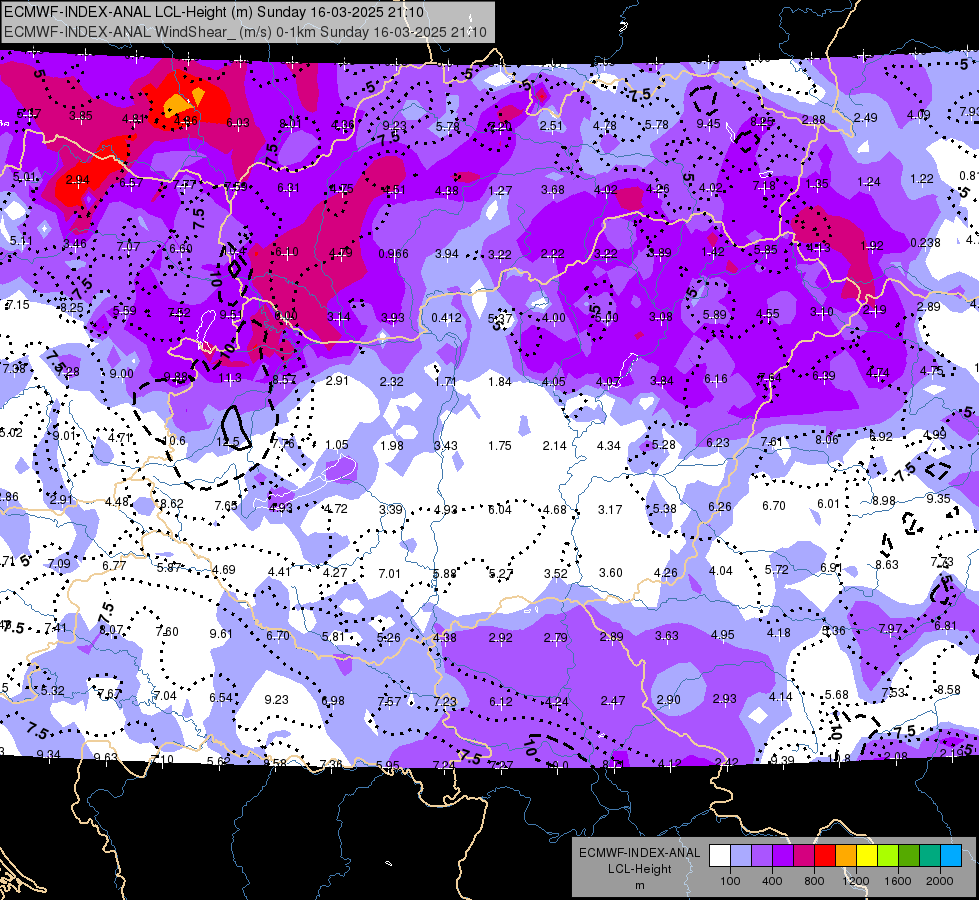Click the wind shear value 11.3

(x=230, y=378)
